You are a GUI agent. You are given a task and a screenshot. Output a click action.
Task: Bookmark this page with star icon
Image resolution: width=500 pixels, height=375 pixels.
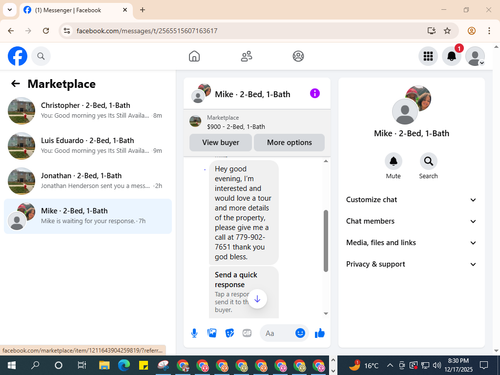pyautogui.click(x=447, y=31)
